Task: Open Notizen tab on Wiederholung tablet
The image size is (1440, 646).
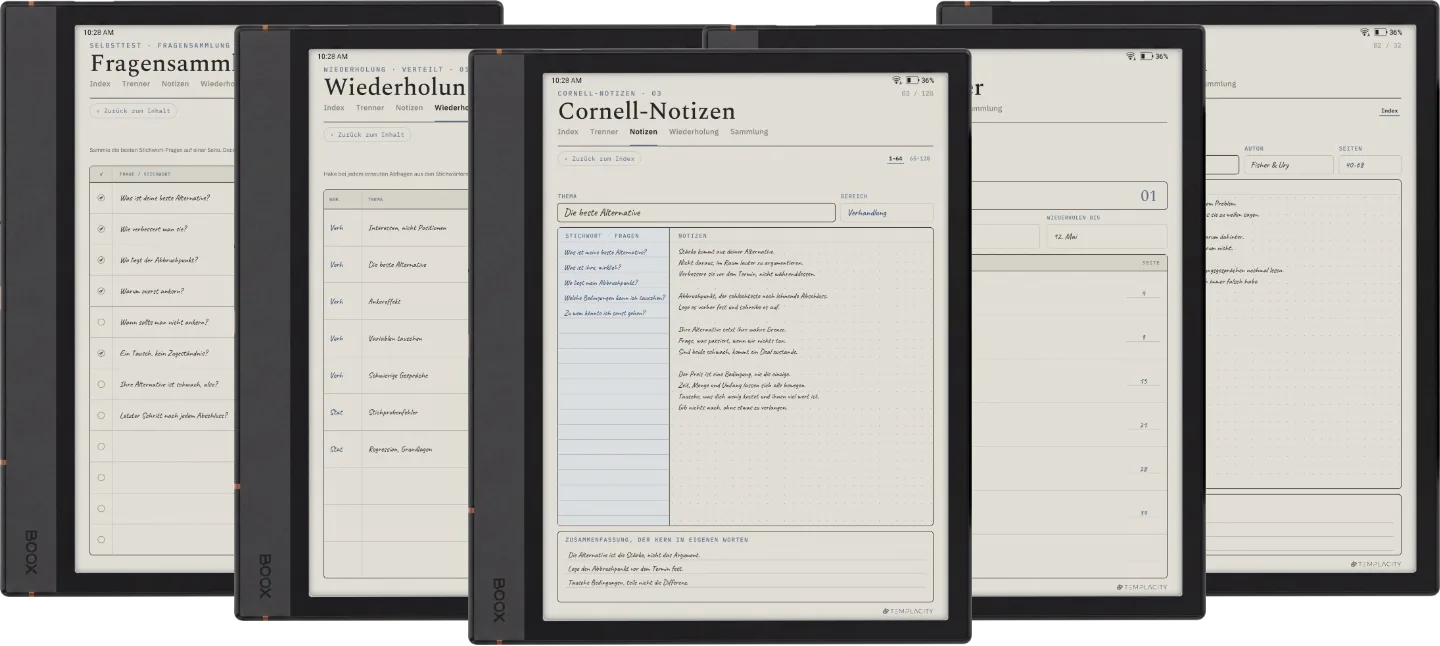Action: [409, 108]
